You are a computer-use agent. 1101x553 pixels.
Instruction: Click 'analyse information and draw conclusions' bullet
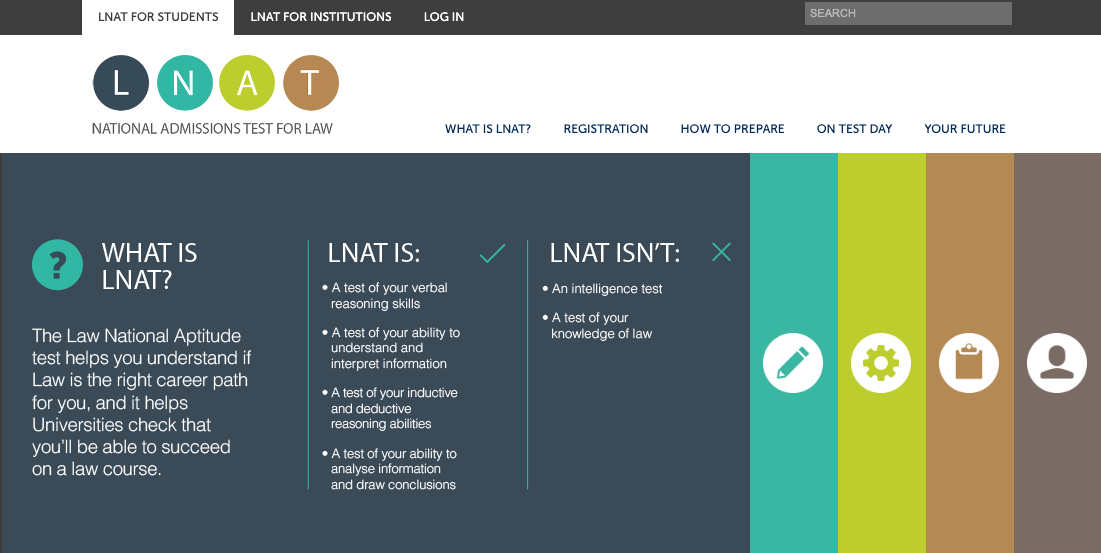click(390, 469)
